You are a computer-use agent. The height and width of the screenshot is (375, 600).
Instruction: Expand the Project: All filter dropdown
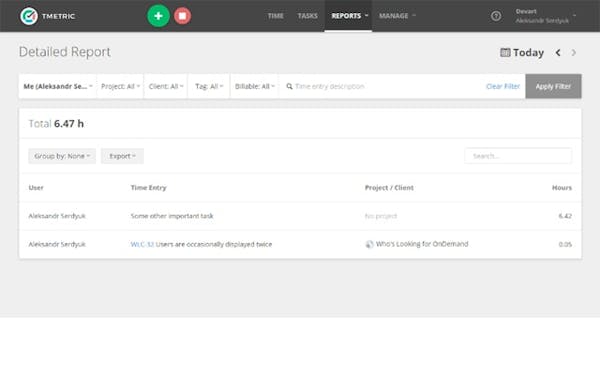tap(120, 86)
